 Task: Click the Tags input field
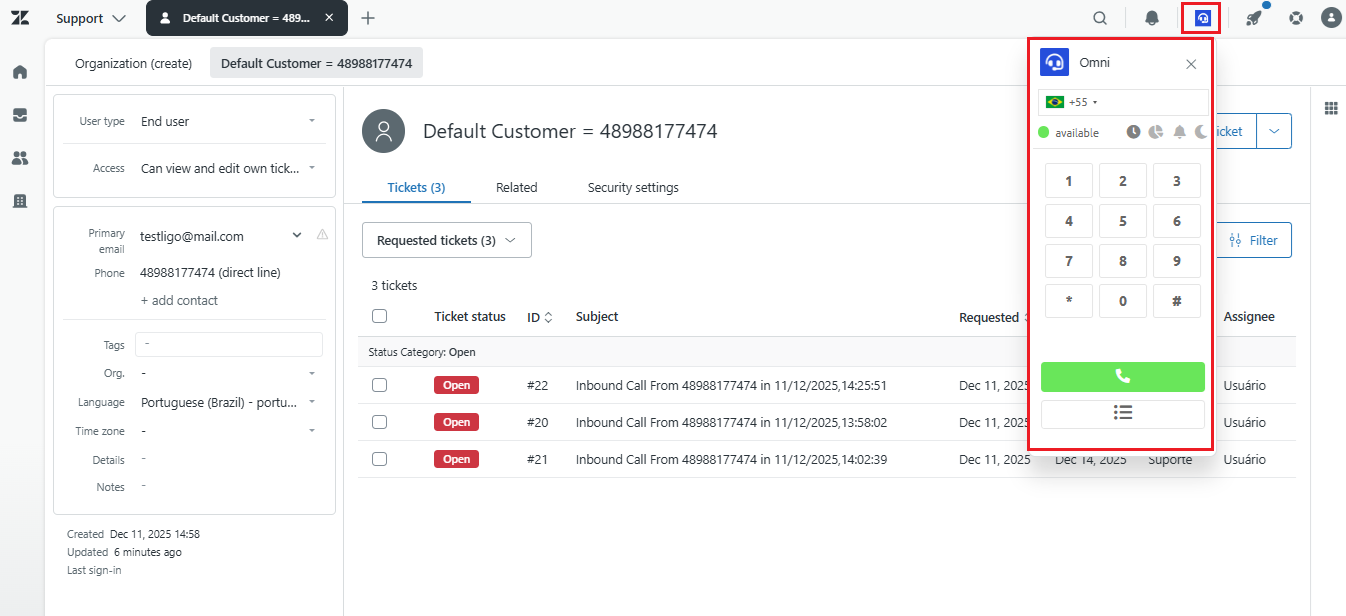[x=229, y=344]
